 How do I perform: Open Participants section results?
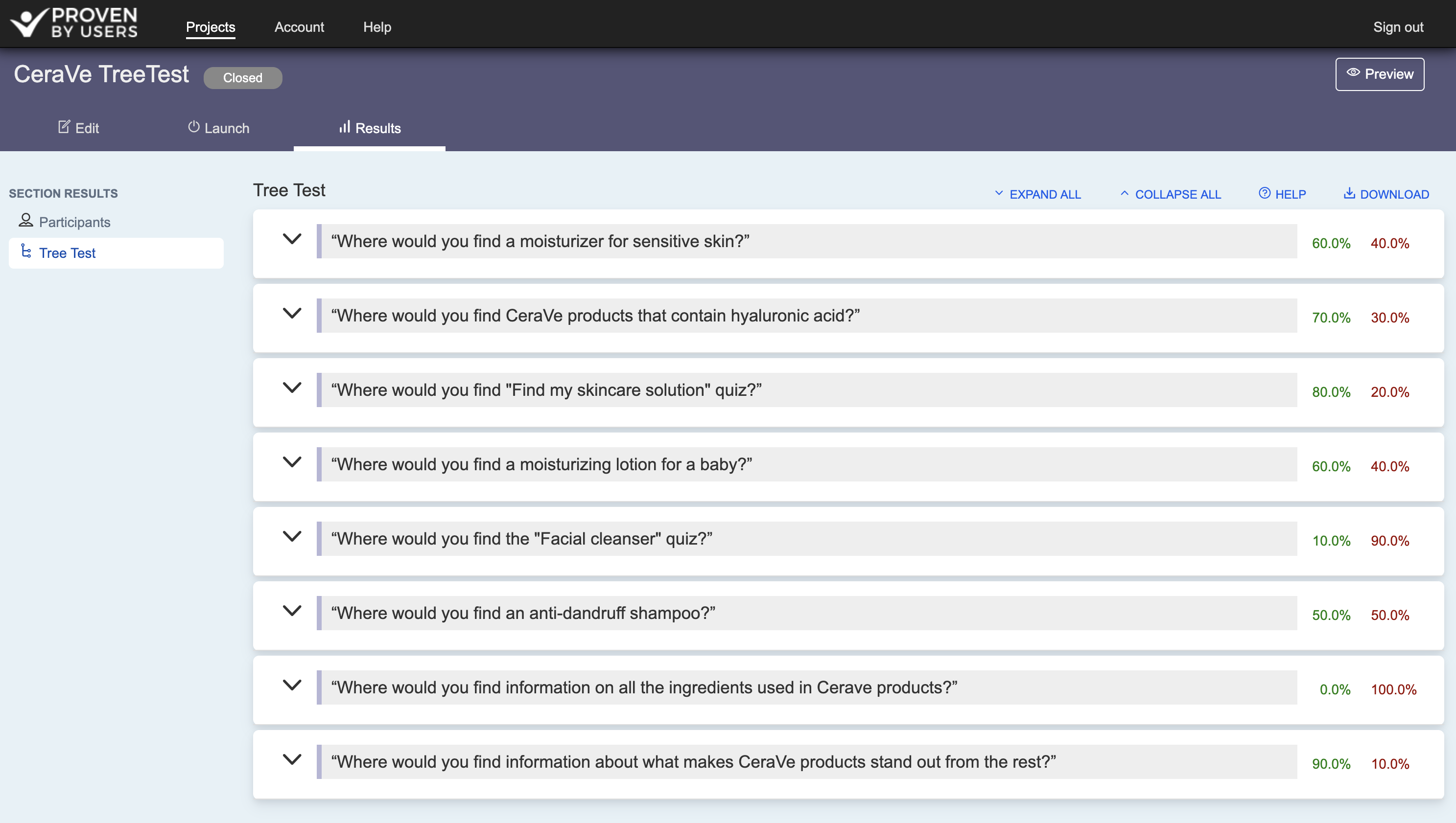click(116, 222)
